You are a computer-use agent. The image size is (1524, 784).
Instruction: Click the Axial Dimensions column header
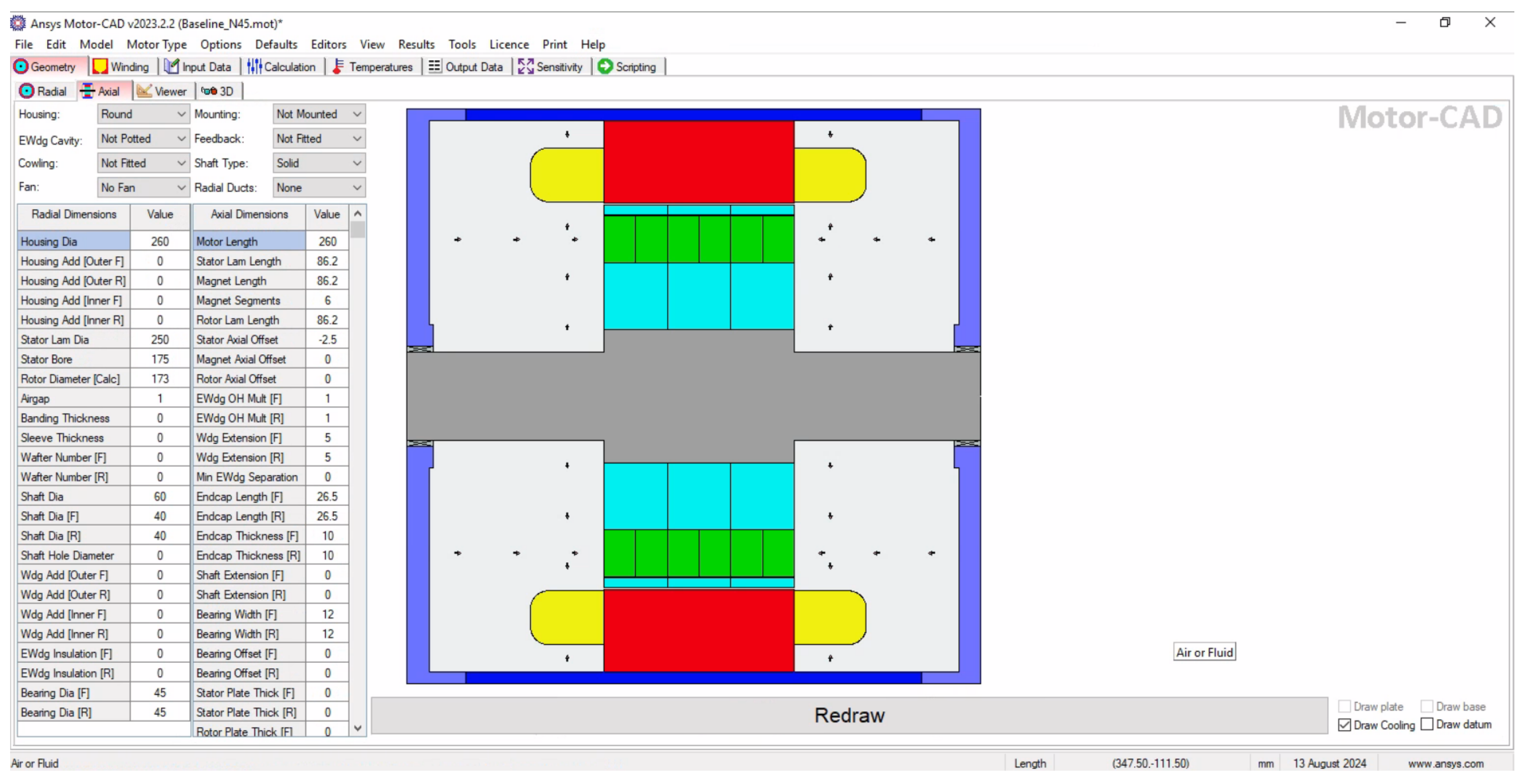pos(249,215)
